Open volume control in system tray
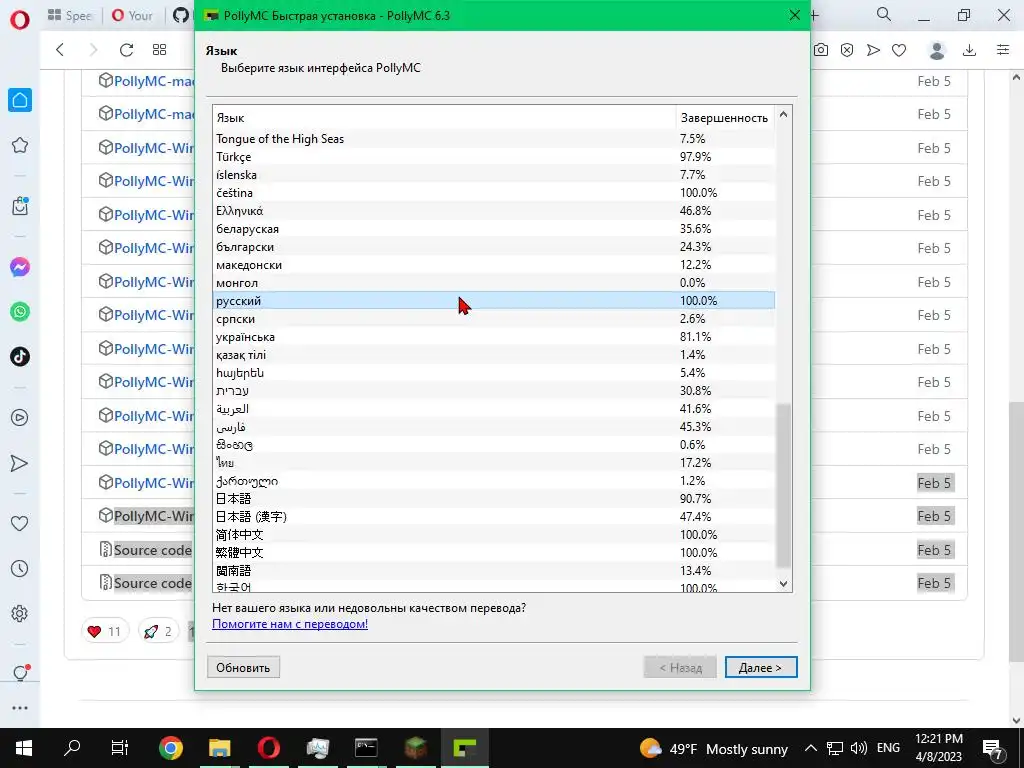The image size is (1024, 768). pos(859,748)
